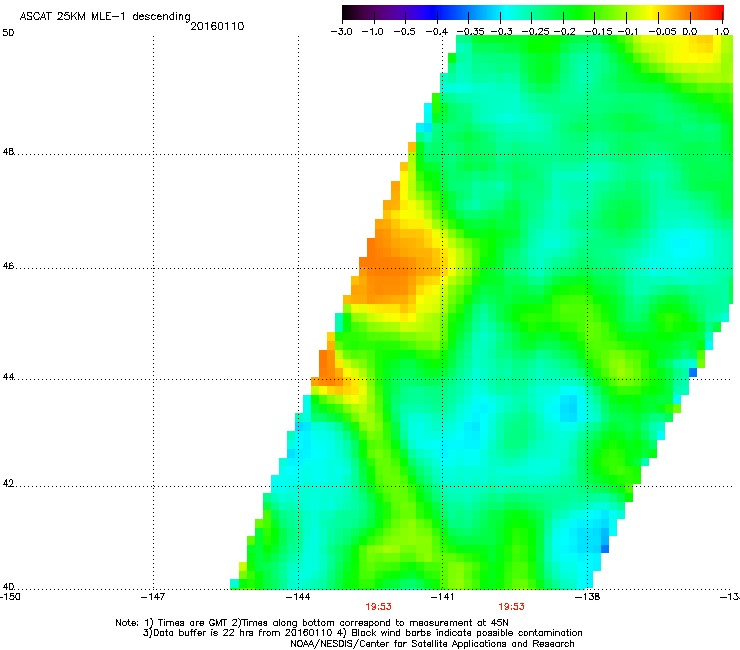
Task: Click latitude label 46
Action: click(8, 266)
